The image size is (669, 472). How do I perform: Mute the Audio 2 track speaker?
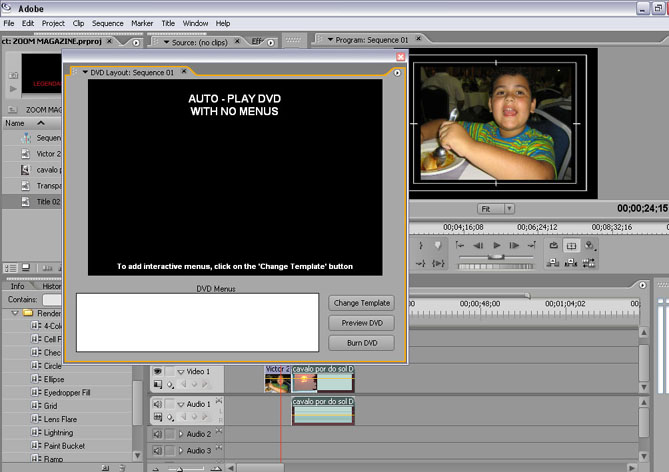coord(157,434)
